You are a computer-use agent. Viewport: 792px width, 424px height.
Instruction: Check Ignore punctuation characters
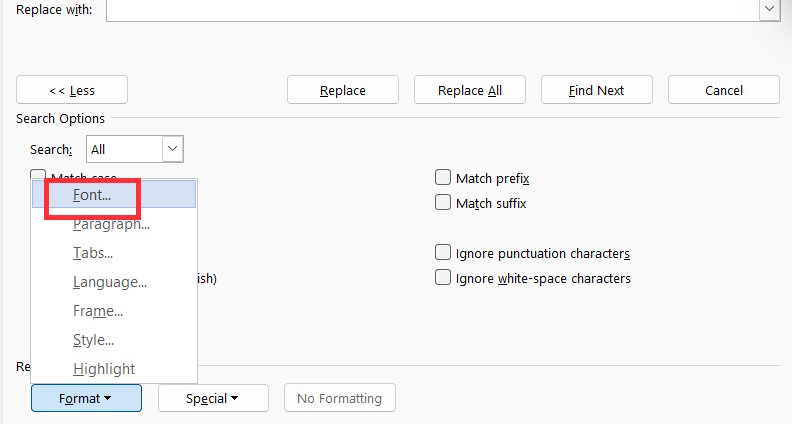[x=443, y=253]
